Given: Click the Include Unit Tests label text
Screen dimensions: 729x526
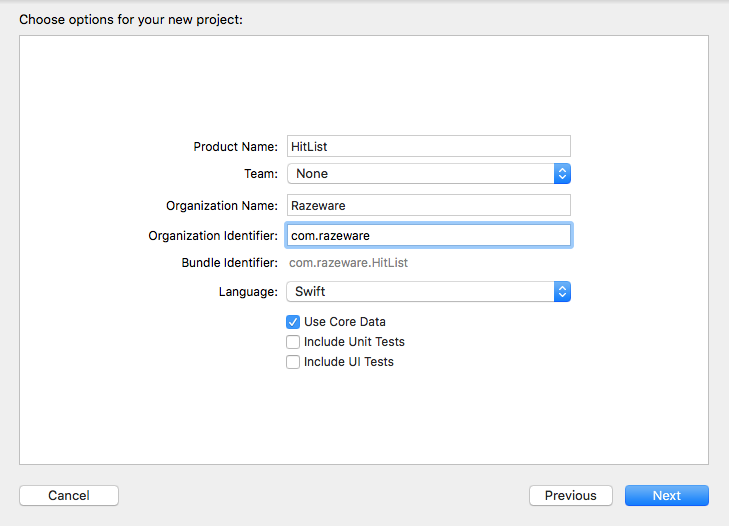Looking at the screenshot, I should click(x=354, y=342).
